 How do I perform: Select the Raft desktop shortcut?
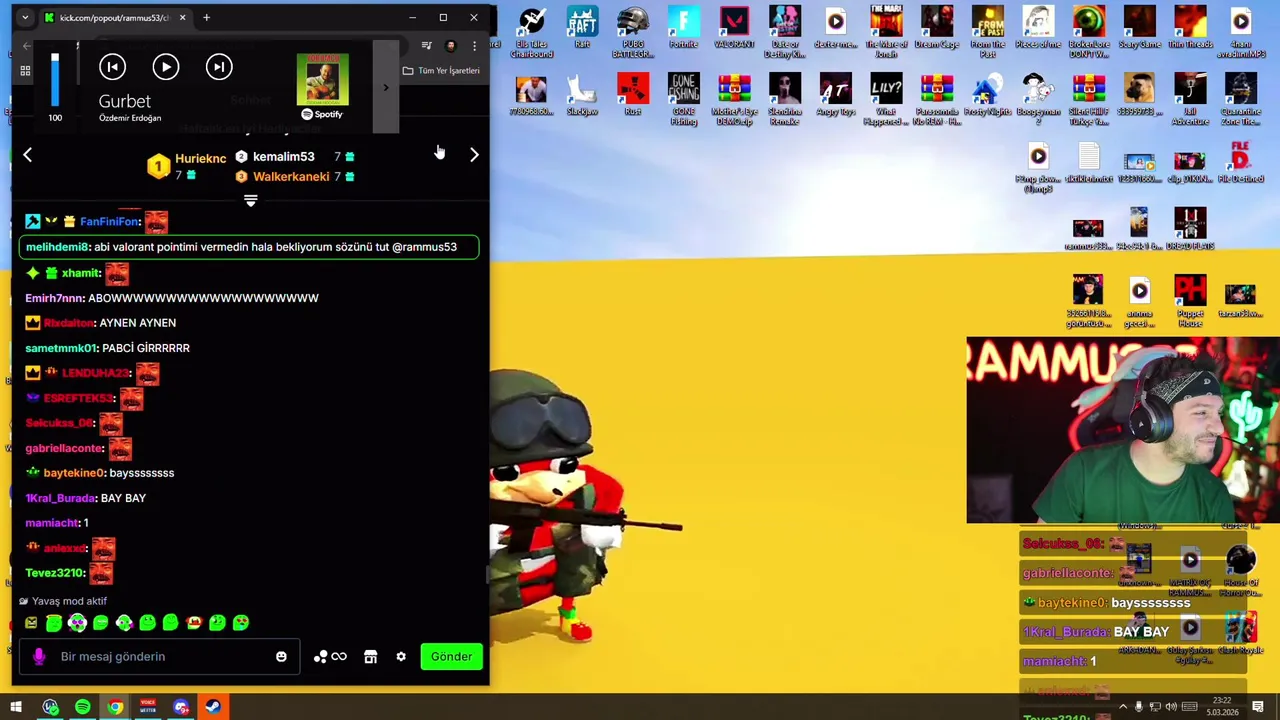coord(582,28)
